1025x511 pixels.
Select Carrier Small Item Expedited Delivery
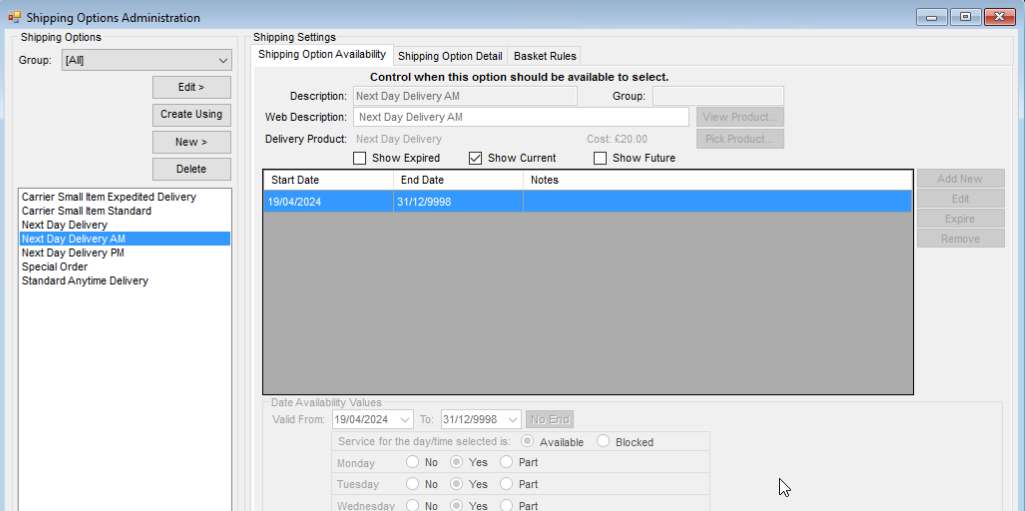[x=109, y=197]
